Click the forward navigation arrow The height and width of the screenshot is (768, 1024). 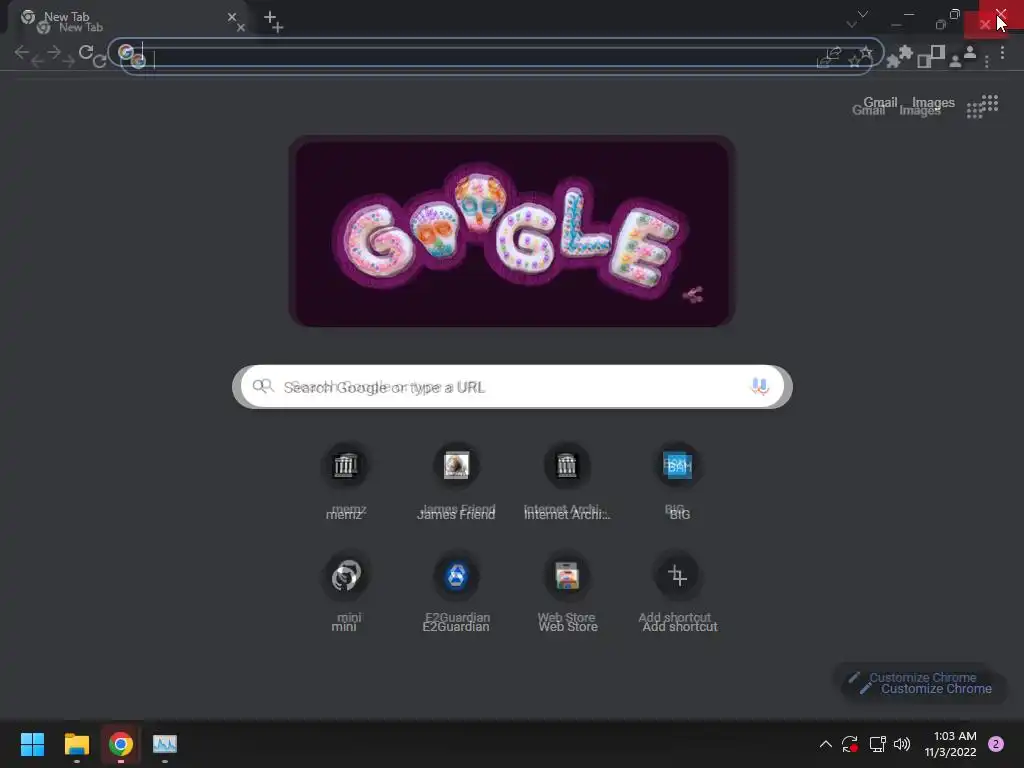(x=54, y=52)
